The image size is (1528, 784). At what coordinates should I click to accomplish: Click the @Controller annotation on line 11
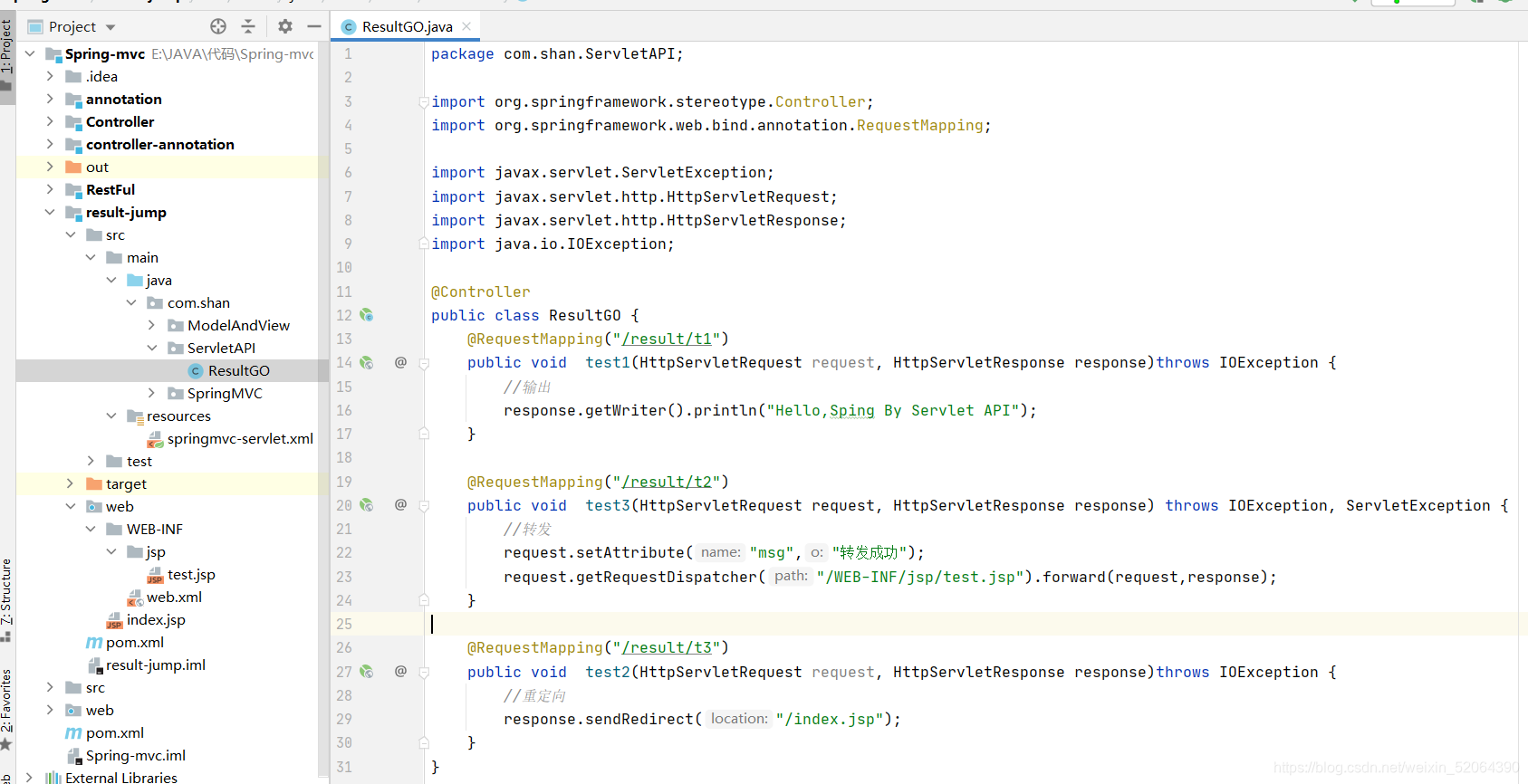tap(480, 292)
